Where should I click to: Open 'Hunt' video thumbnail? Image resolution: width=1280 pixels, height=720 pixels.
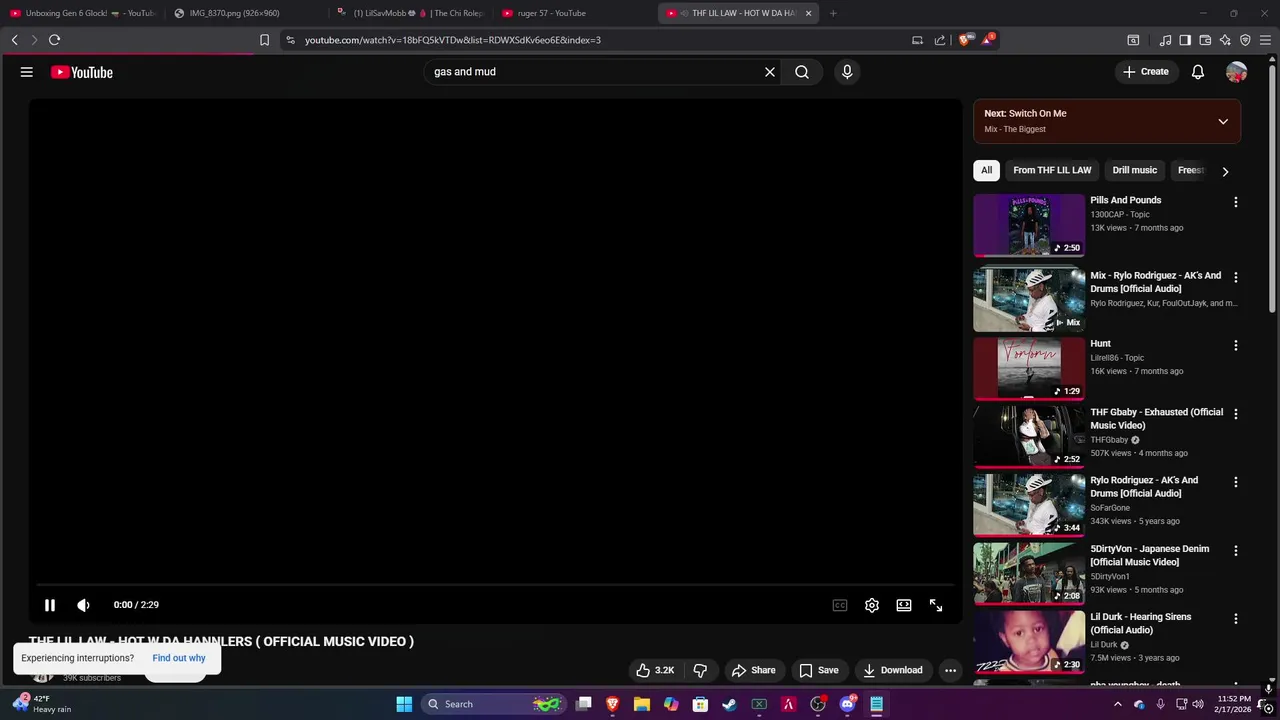(1029, 369)
